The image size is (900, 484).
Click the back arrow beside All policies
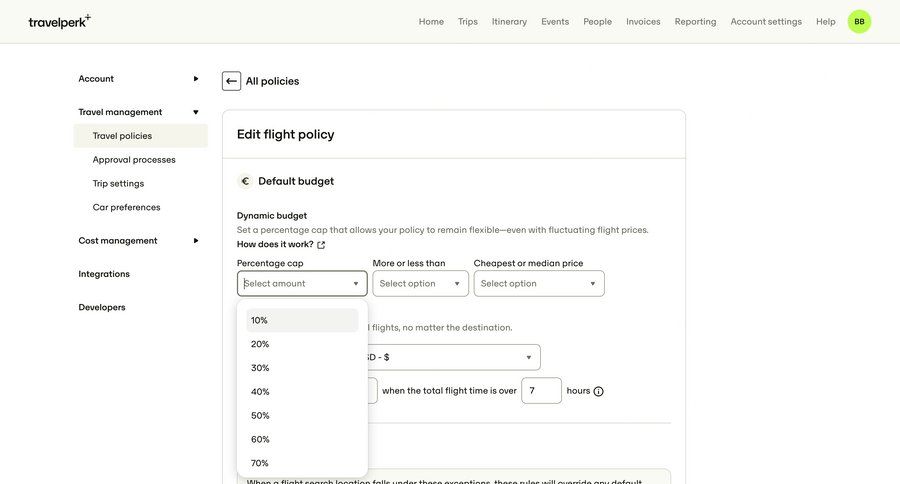click(231, 81)
